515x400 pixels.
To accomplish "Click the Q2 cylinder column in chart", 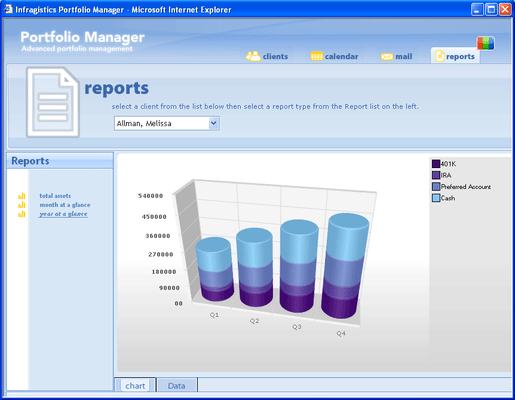I will tap(255, 268).
